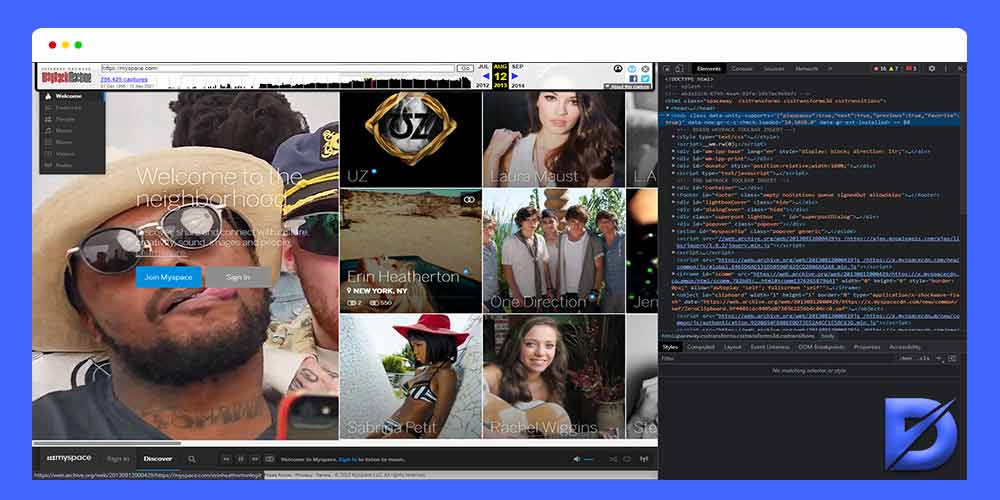Open the Erin Heatherton tile
Viewport: 1000px width, 500px height.
tap(411, 250)
